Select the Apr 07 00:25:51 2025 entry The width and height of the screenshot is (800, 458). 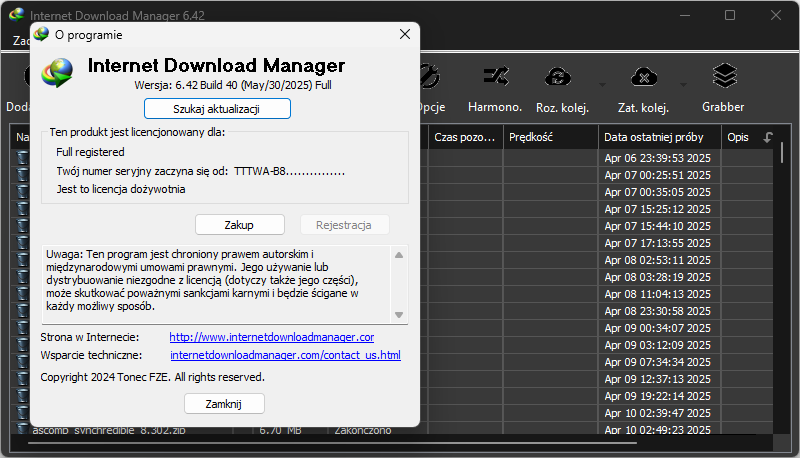point(658,175)
